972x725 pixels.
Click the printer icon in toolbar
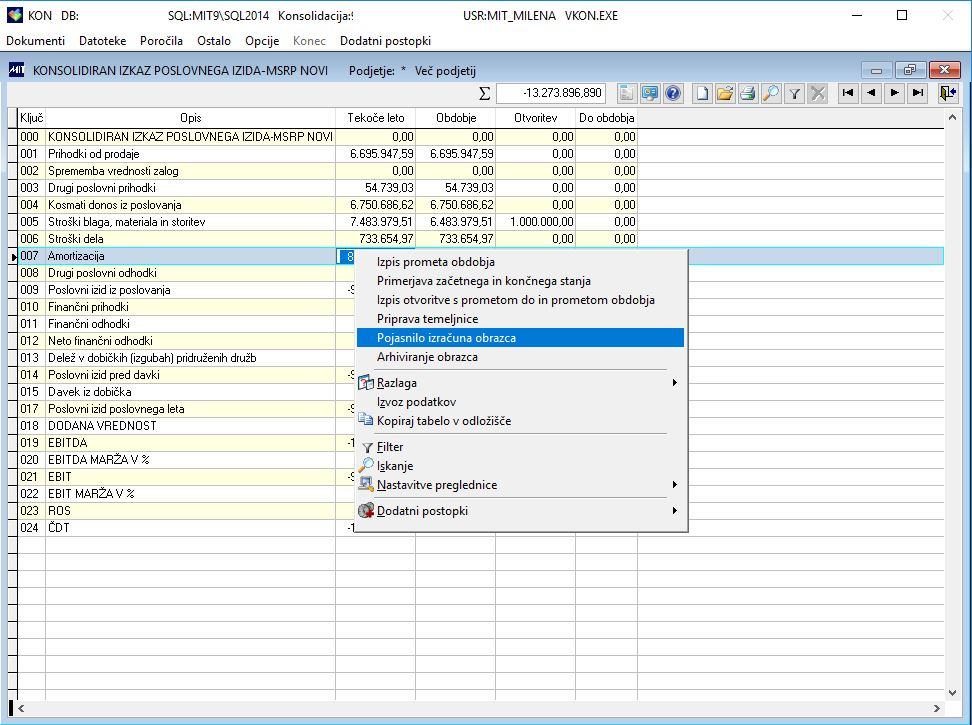pyautogui.click(x=747, y=93)
